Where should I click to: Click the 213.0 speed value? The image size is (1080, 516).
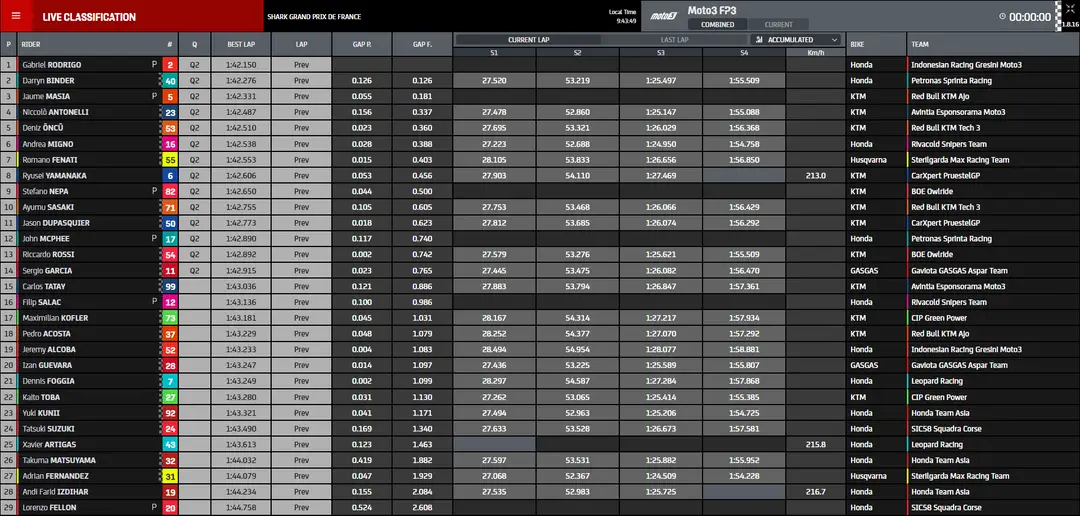[816, 176]
